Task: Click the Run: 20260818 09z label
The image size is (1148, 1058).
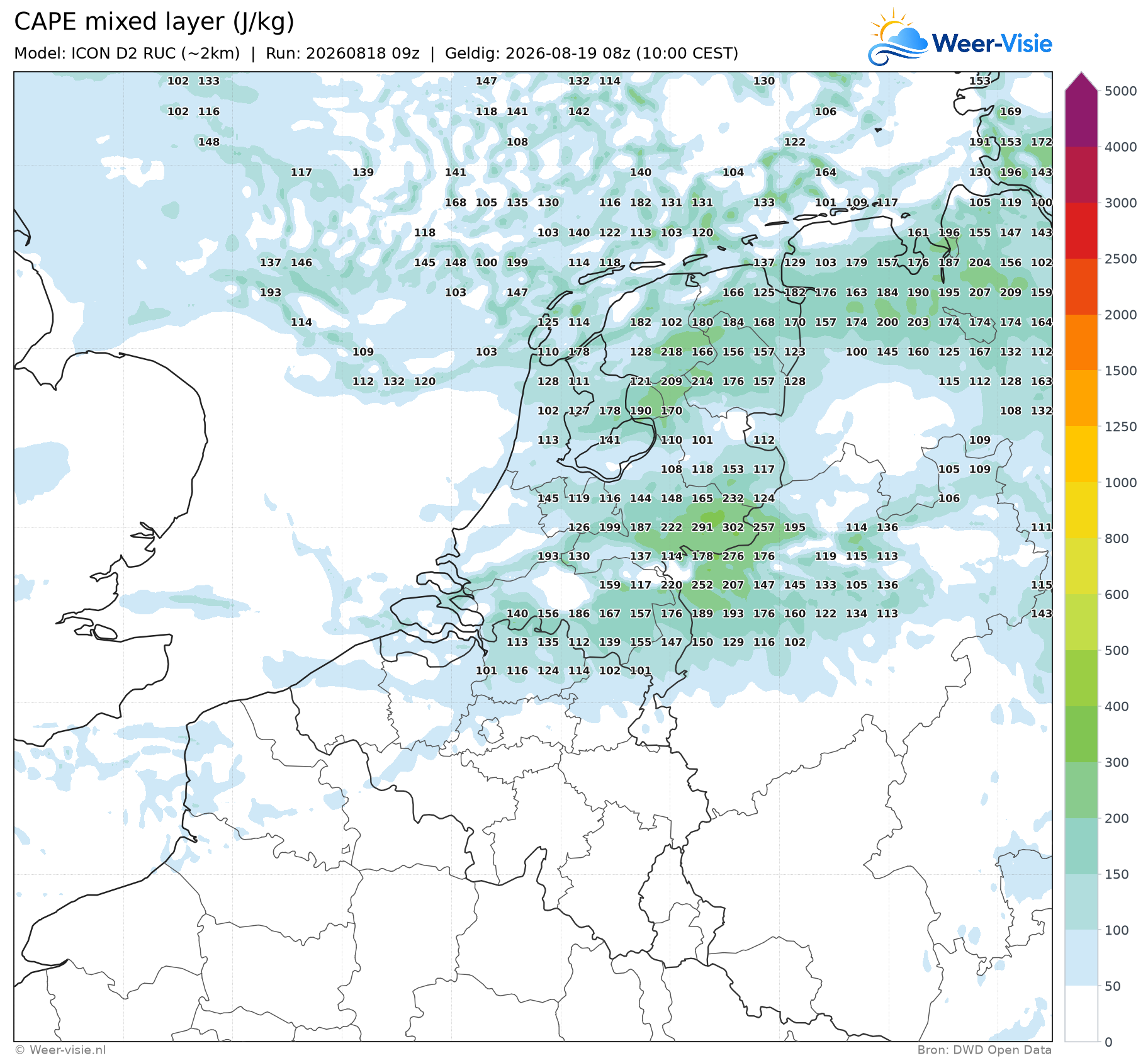Action: point(342,53)
